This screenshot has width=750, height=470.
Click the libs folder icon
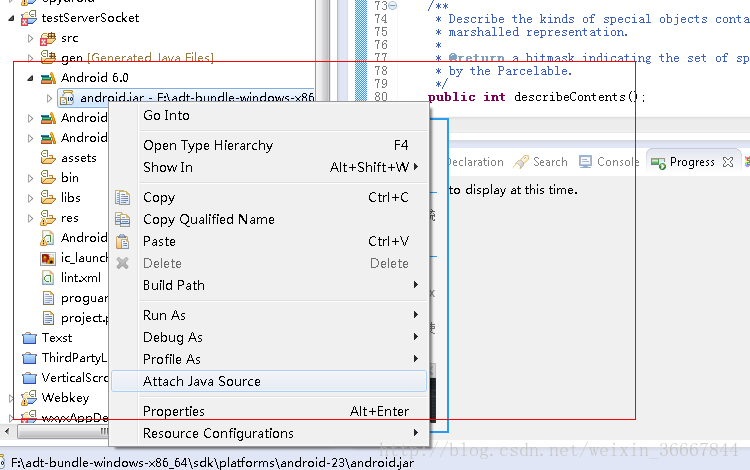pyautogui.click(x=47, y=197)
